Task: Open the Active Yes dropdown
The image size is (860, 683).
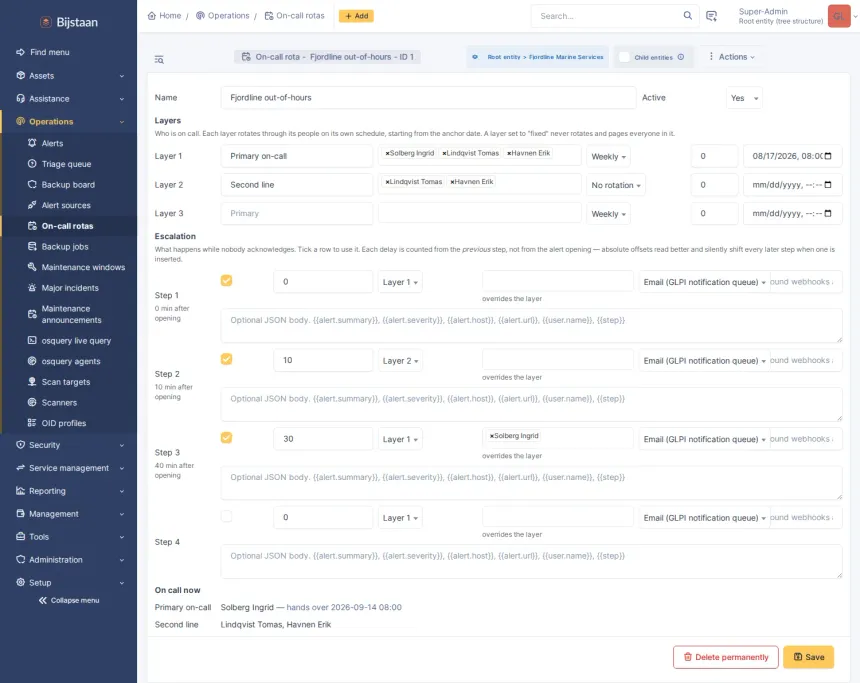Action: click(x=744, y=98)
